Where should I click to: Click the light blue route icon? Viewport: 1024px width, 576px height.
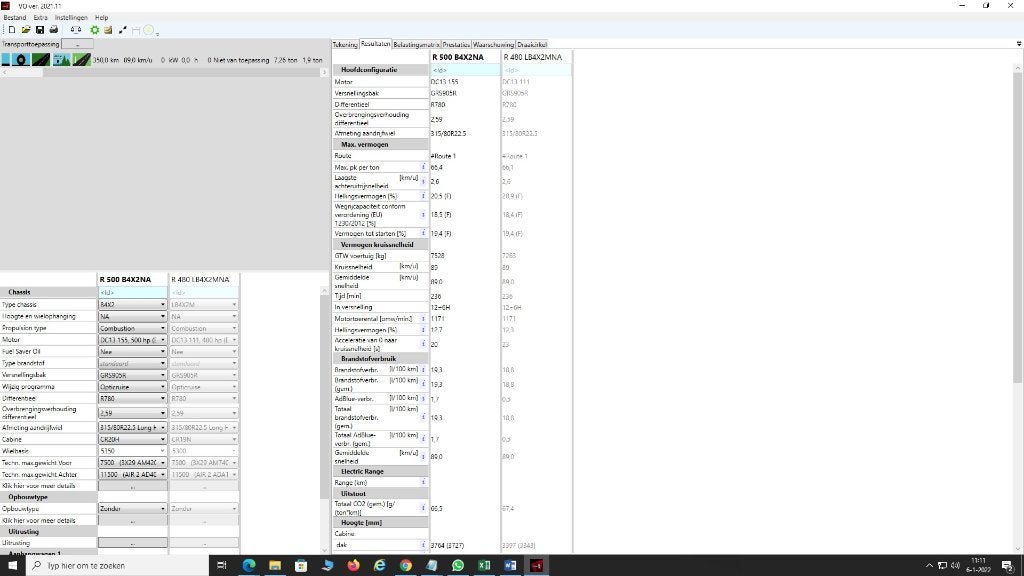click(6, 59)
